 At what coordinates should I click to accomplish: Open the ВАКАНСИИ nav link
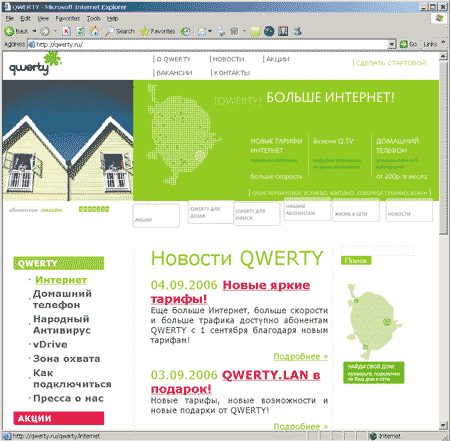coord(174,73)
